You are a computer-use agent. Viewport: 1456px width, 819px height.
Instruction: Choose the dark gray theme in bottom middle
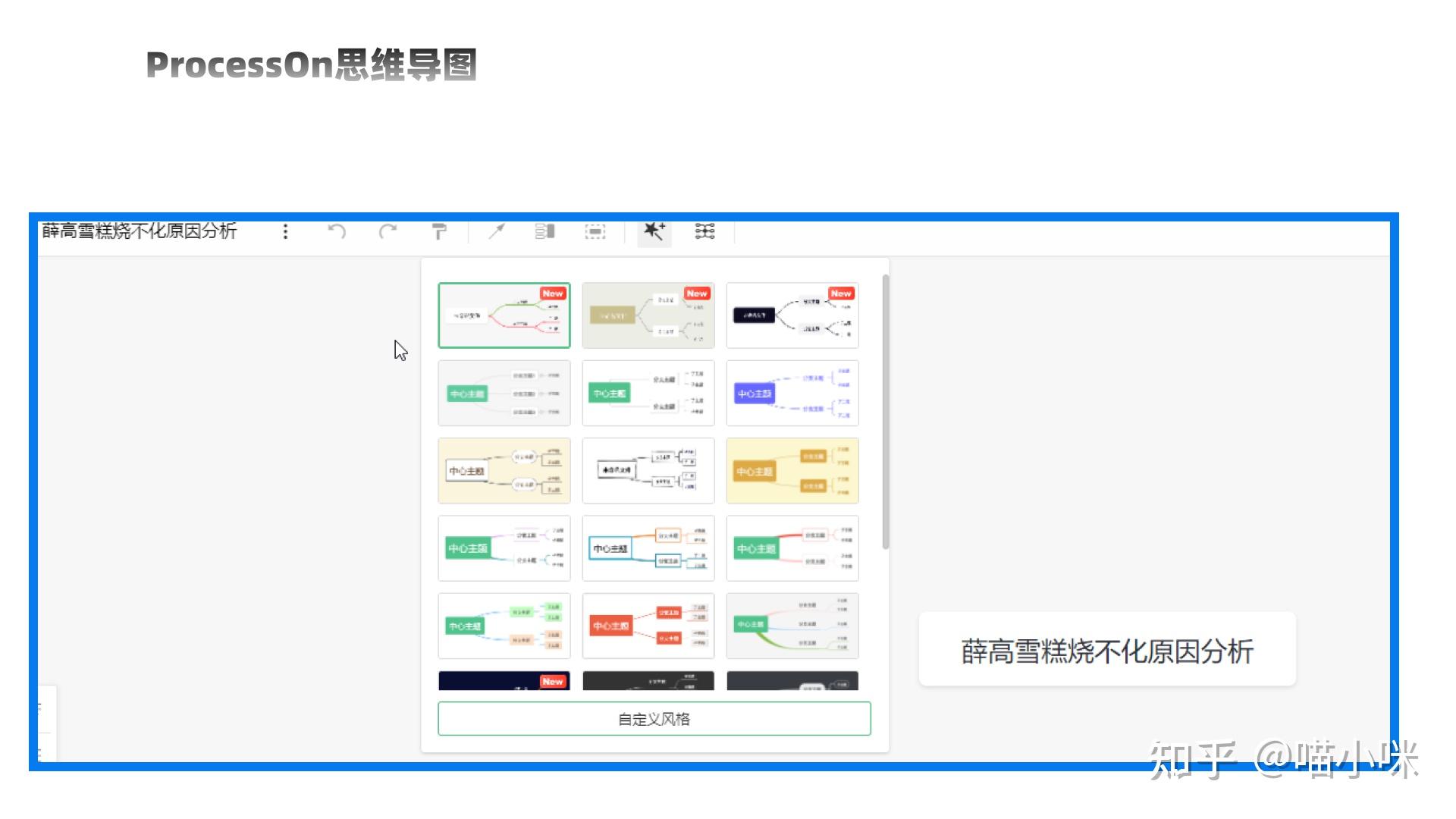pyautogui.click(x=648, y=680)
